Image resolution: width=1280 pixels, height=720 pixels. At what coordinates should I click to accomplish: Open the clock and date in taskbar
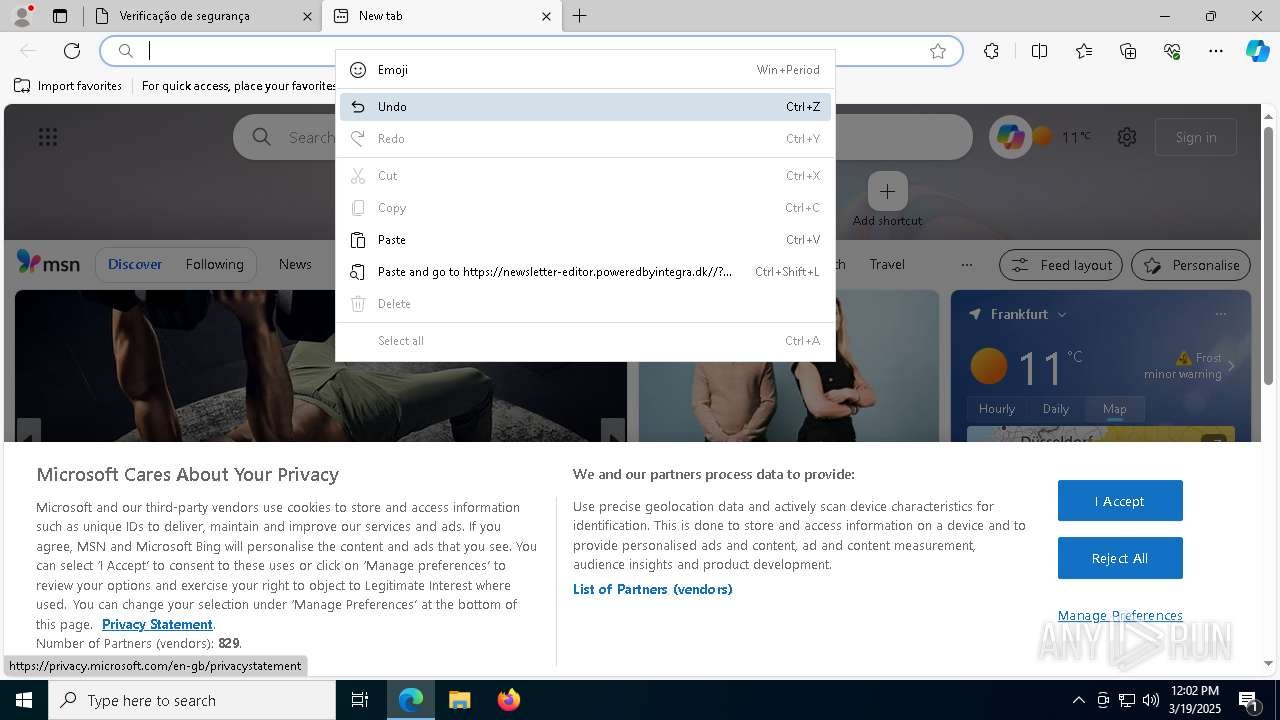tap(1194, 700)
